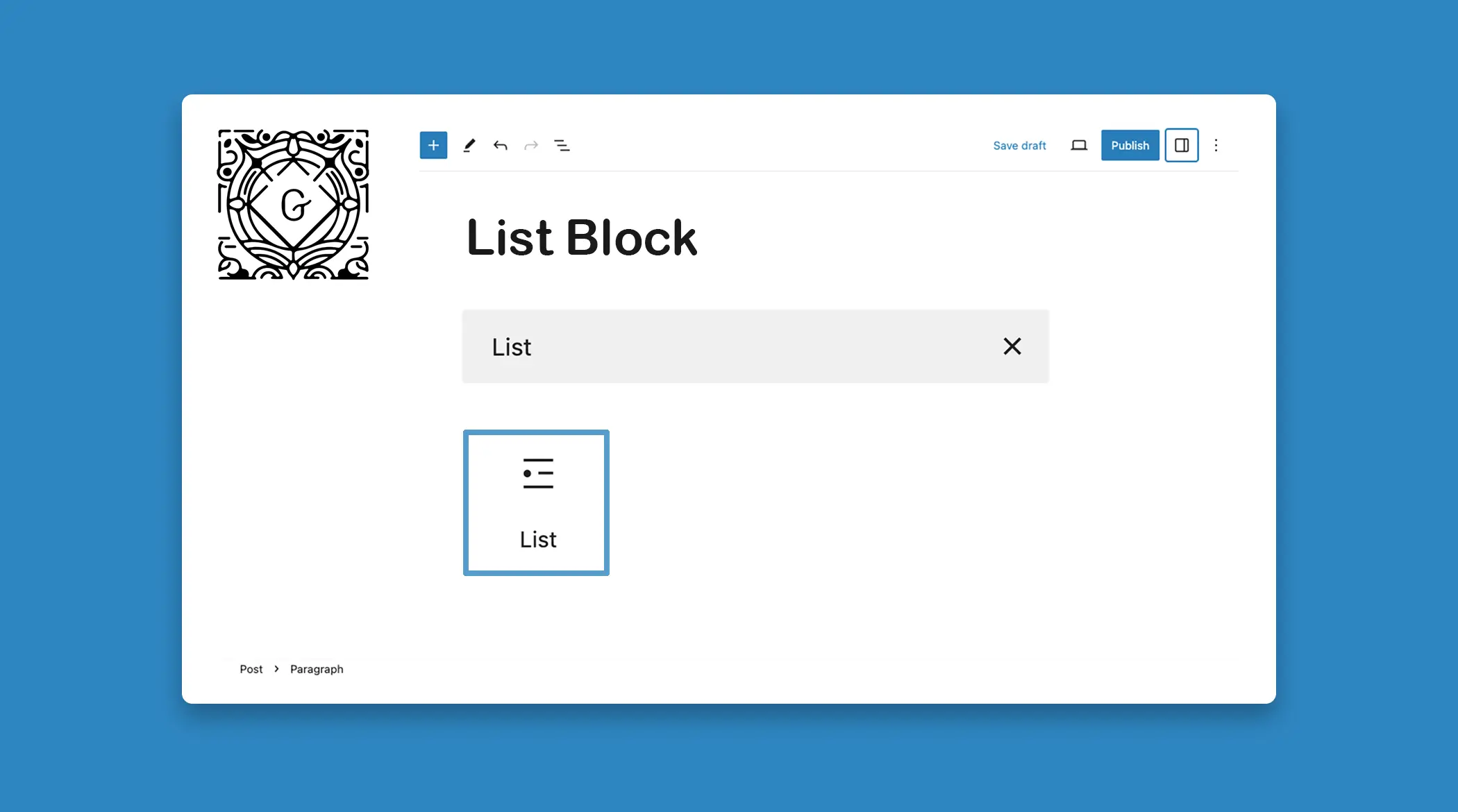
Task: Toggle the Settings sidebar panel icon
Action: 1181,145
